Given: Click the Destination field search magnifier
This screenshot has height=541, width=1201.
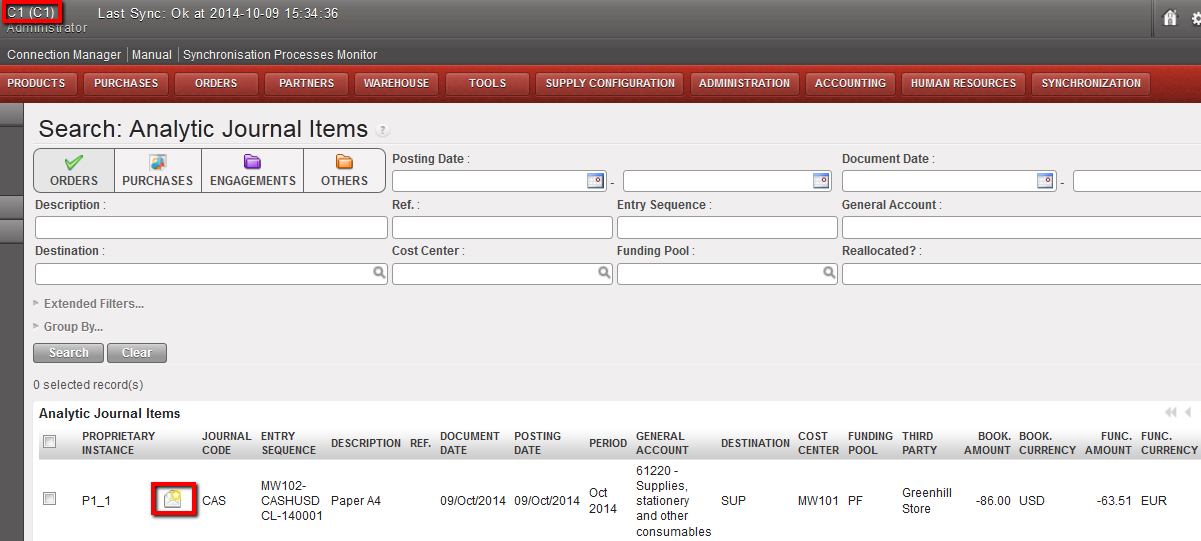Looking at the screenshot, I should (379, 273).
